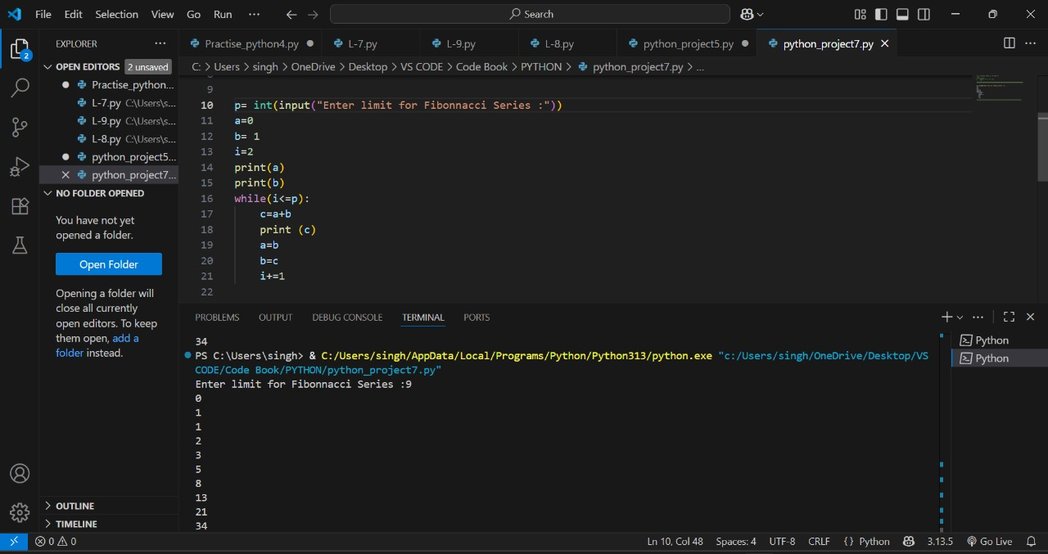This screenshot has width=1048, height=554.
Task: Toggle the bottom Panel visibility
Action: pyautogui.click(x=902, y=14)
